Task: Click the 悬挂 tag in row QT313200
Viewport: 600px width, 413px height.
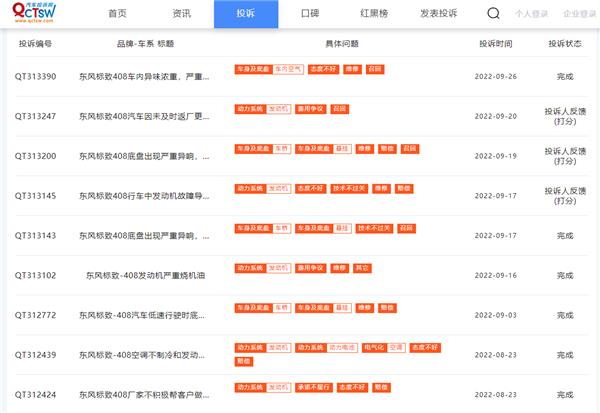Action: click(342, 149)
